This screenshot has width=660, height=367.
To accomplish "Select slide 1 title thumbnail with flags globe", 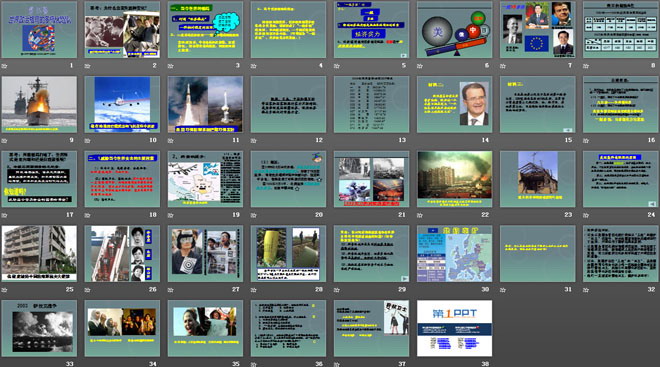I will coord(39,29).
